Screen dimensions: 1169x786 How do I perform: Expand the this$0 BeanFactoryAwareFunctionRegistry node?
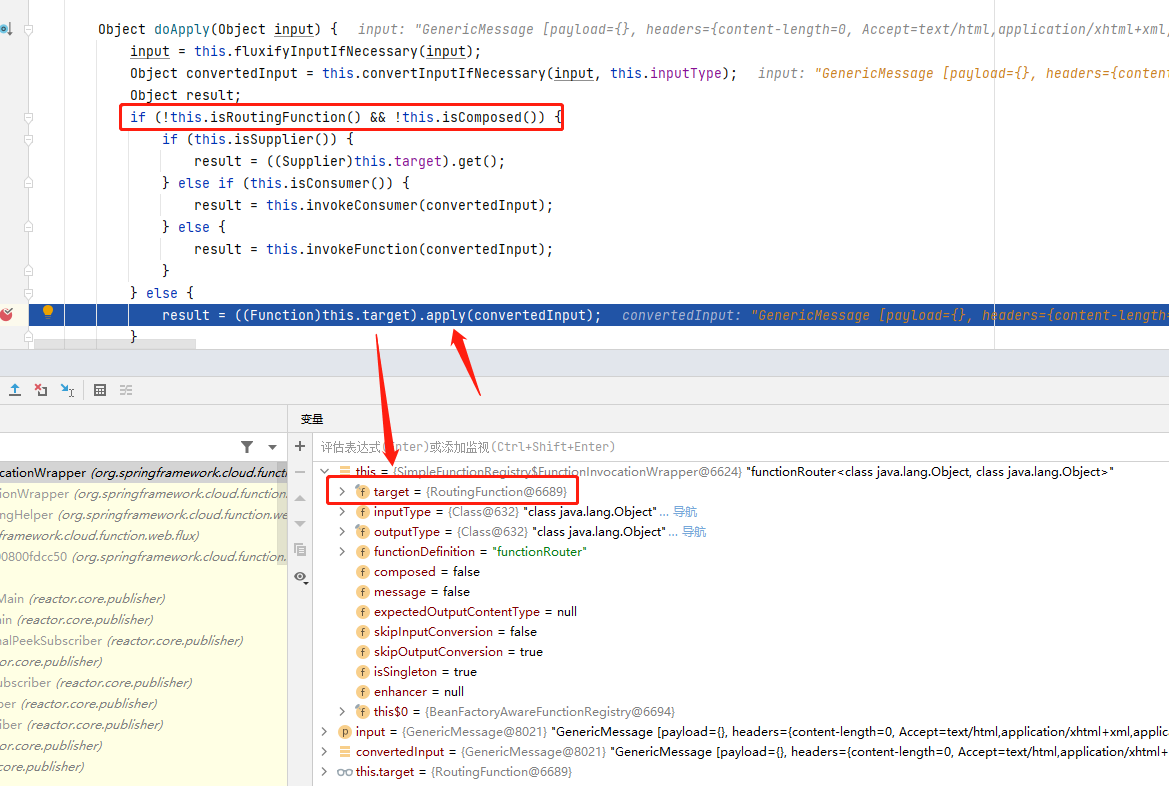pyautogui.click(x=341, y=711)
